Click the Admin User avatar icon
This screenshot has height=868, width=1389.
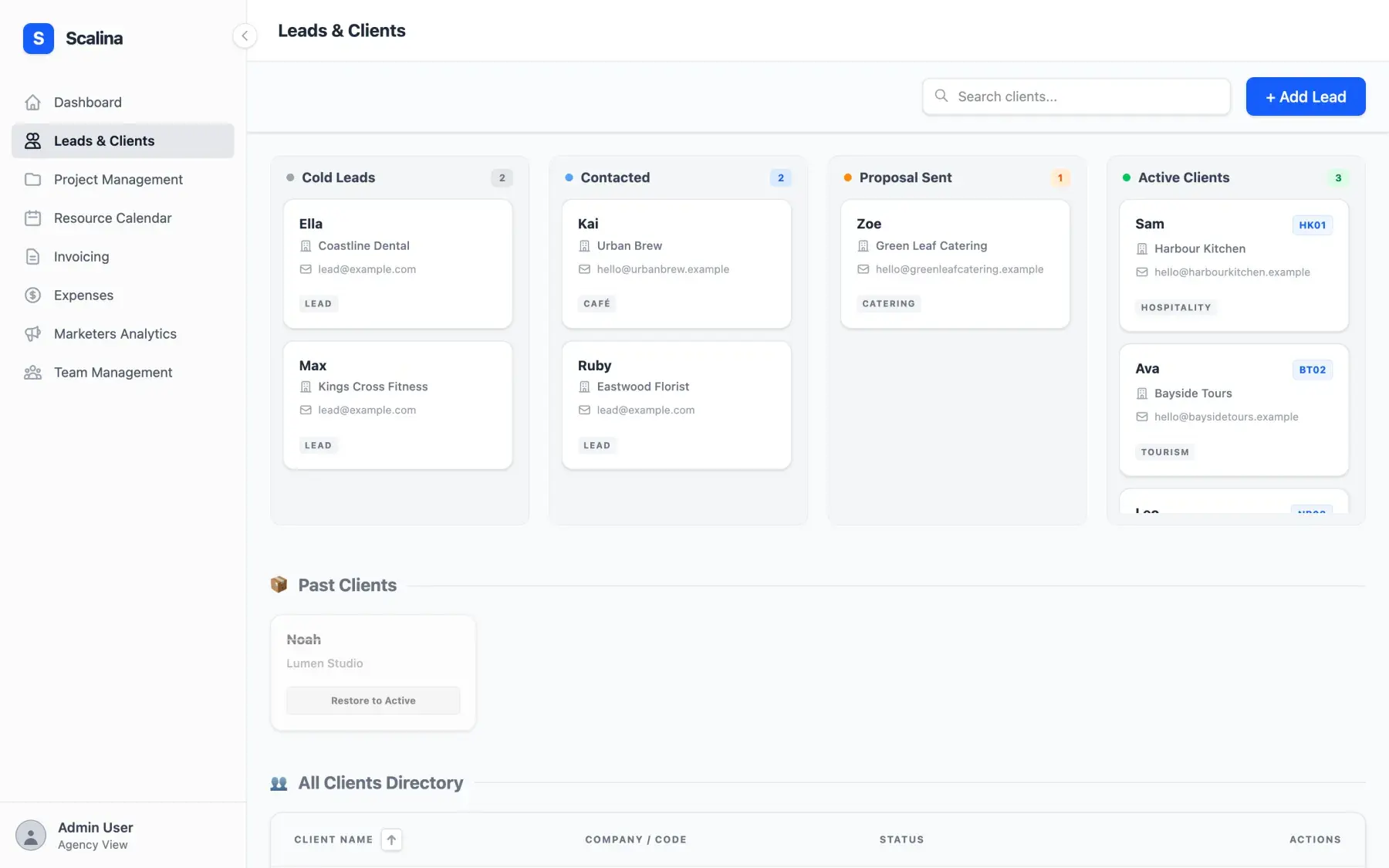click(31, 835)
